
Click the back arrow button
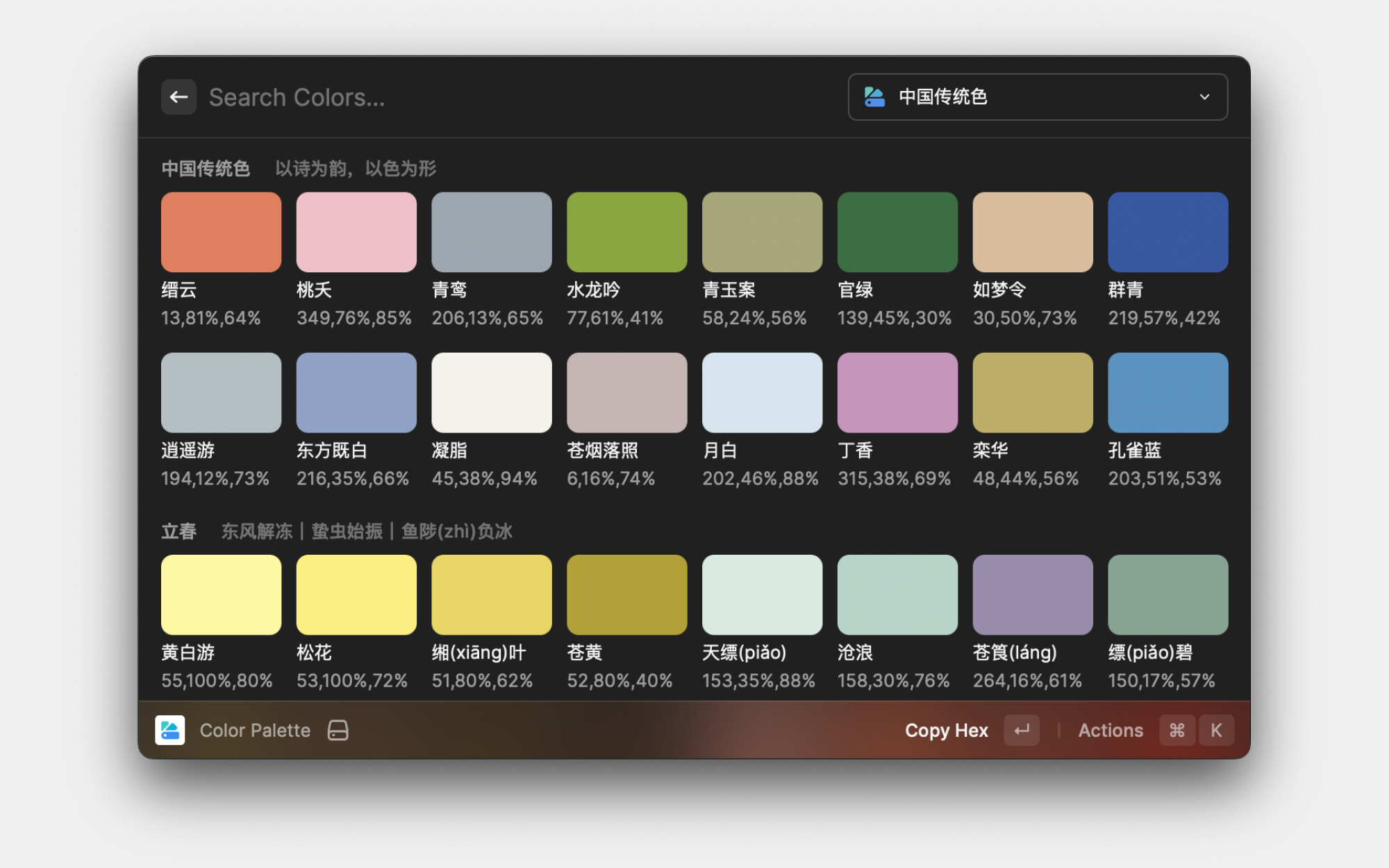pos(178,97)
